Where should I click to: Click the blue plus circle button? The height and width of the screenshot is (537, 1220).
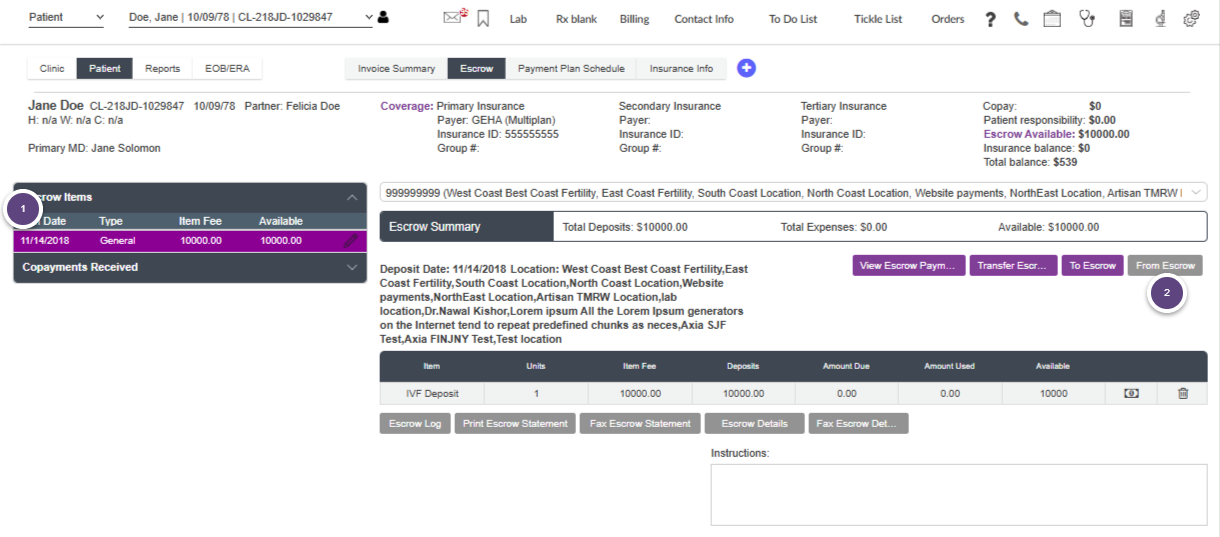pyautogui.click(x=746, y=68)
